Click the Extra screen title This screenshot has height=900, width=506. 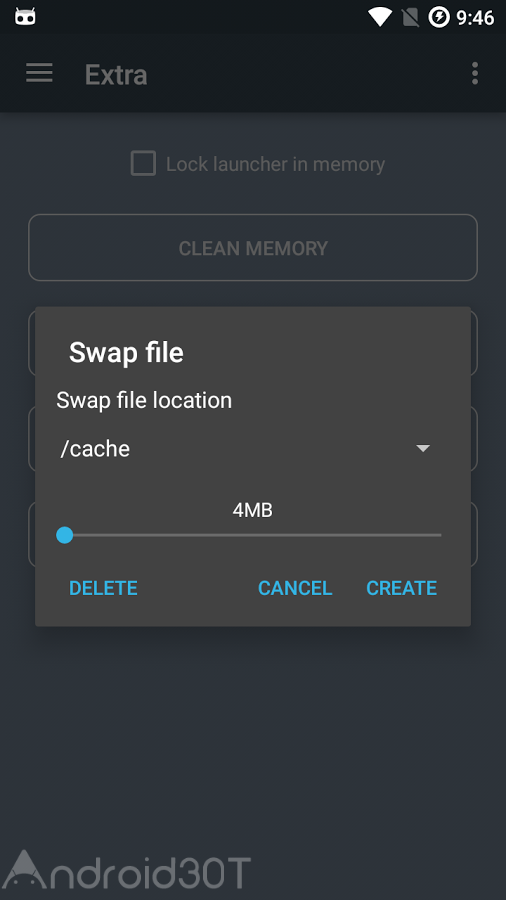(116, 75)
